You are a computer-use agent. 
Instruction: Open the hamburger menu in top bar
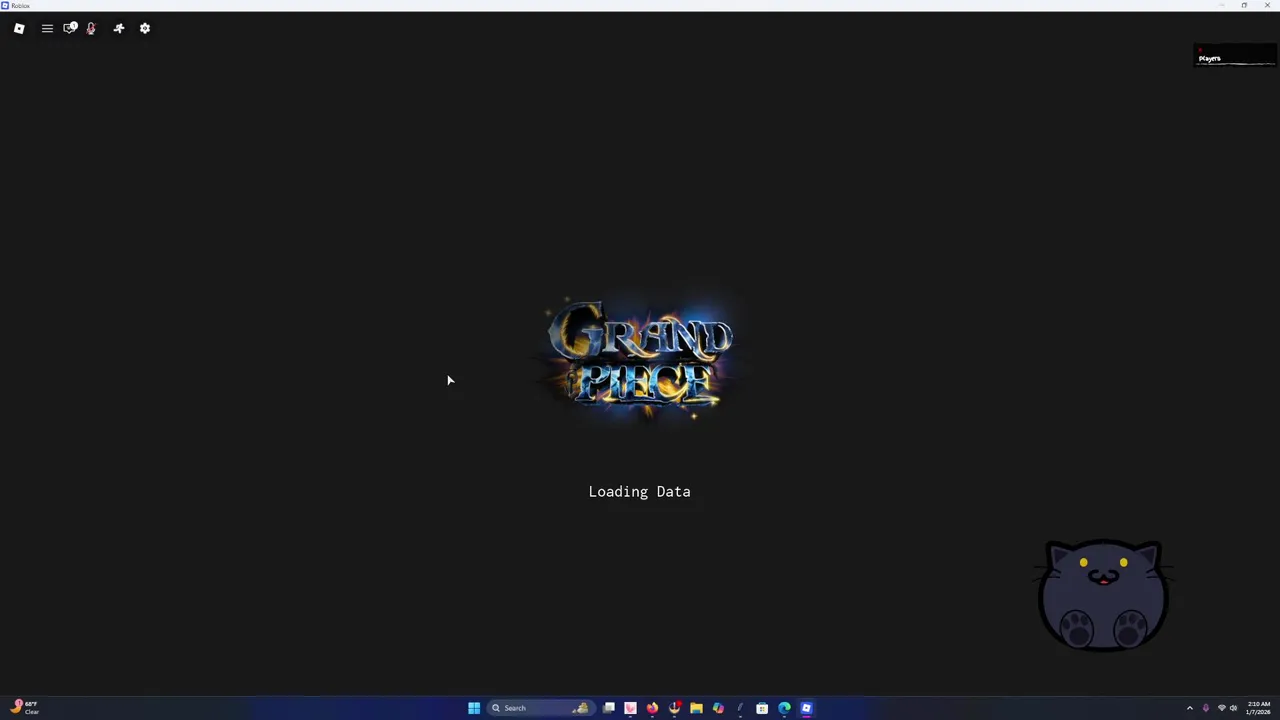[x=47, y=28]
